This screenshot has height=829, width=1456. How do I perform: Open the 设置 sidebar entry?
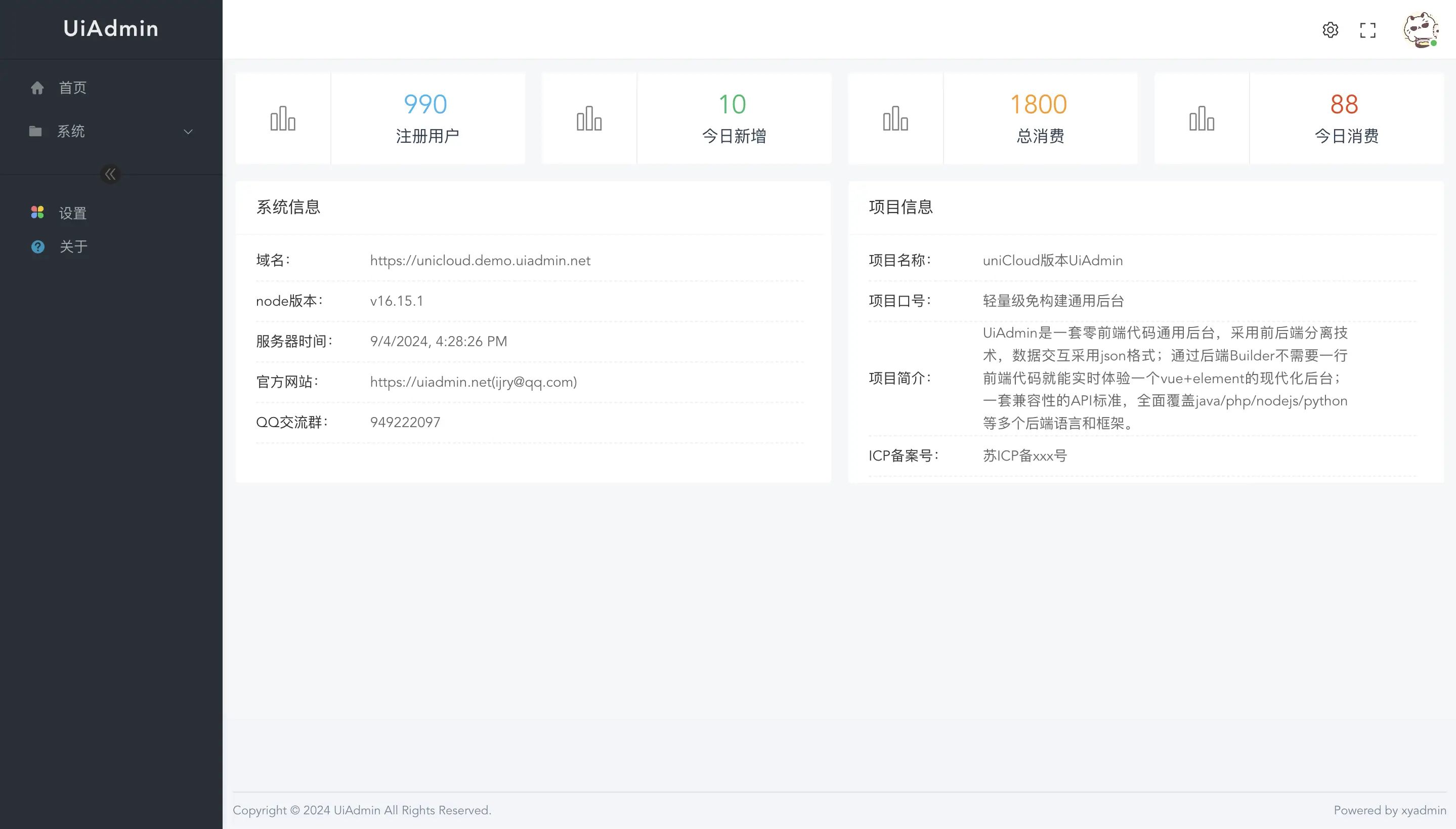pos(73,213)
